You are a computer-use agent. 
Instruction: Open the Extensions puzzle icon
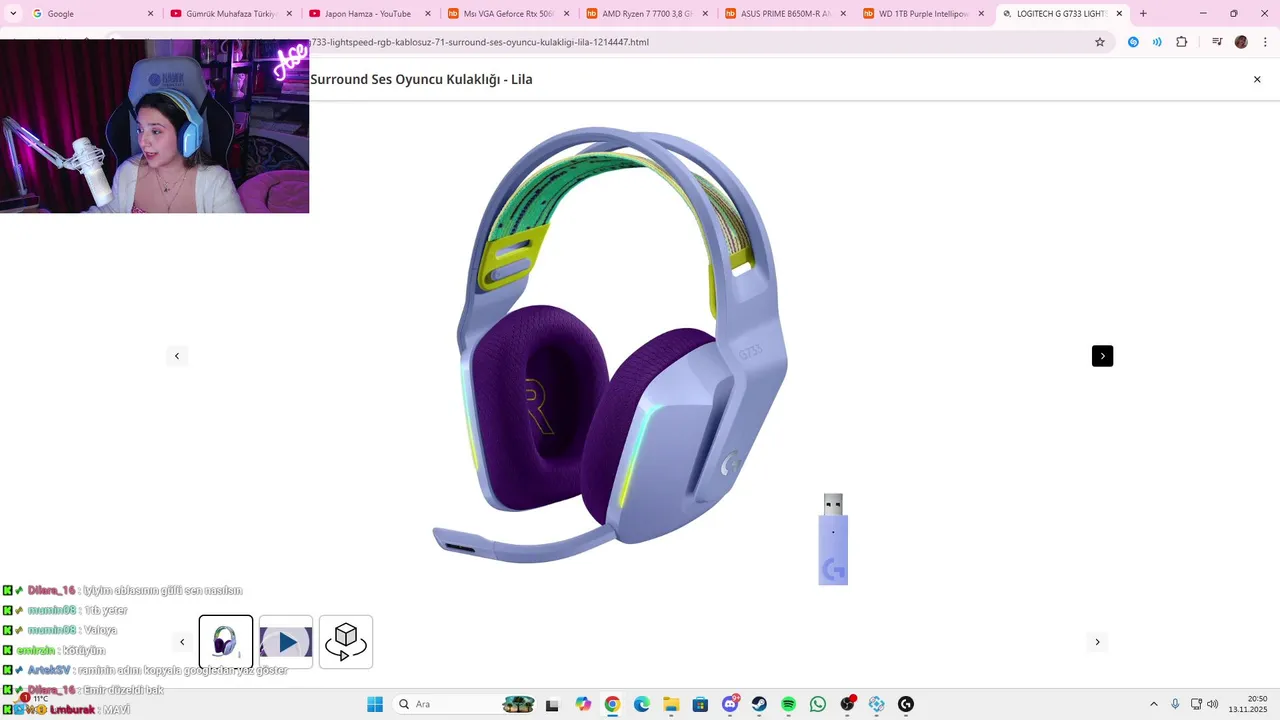point(1181,42)
